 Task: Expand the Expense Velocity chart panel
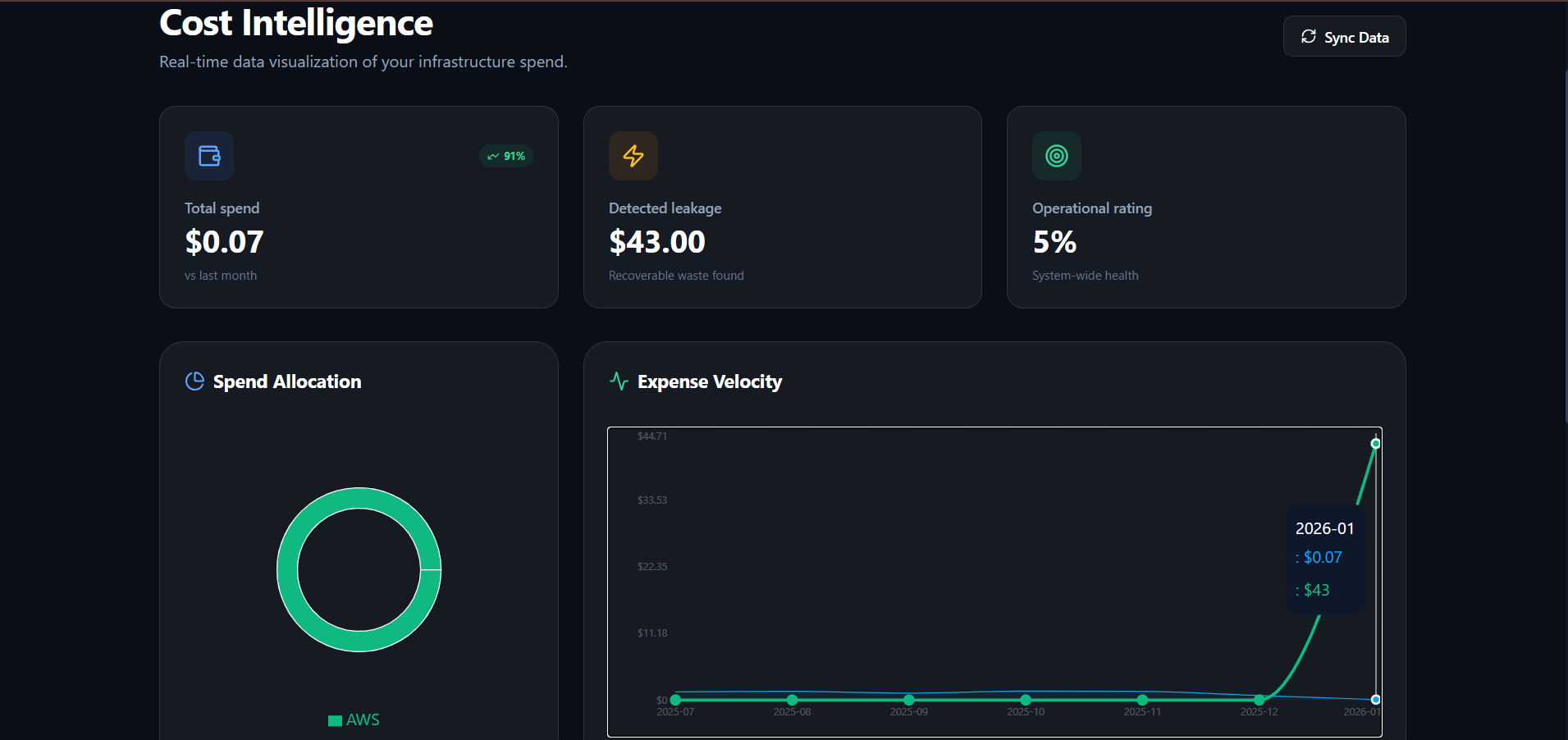click(993, 541)
